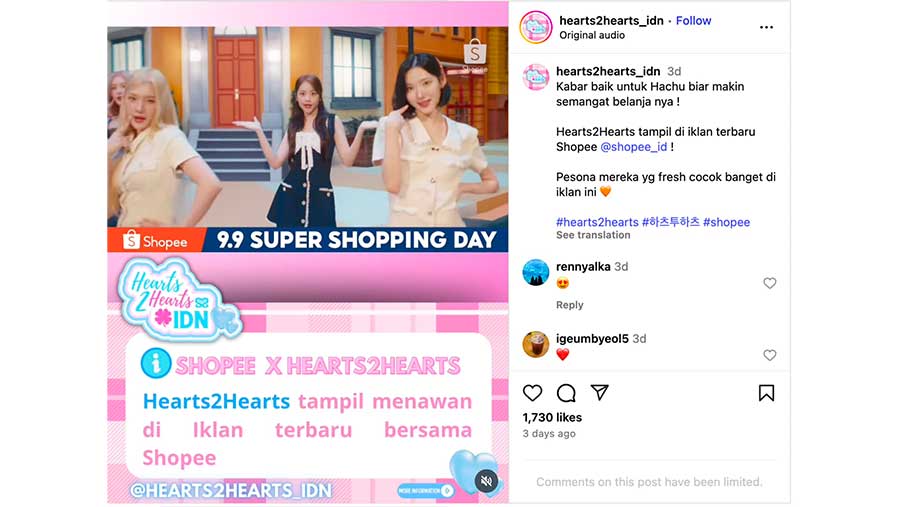Open header profile picture of hearts2hearts_idn
The width and height of the screenshot is (900, 507).
point(536,27)
